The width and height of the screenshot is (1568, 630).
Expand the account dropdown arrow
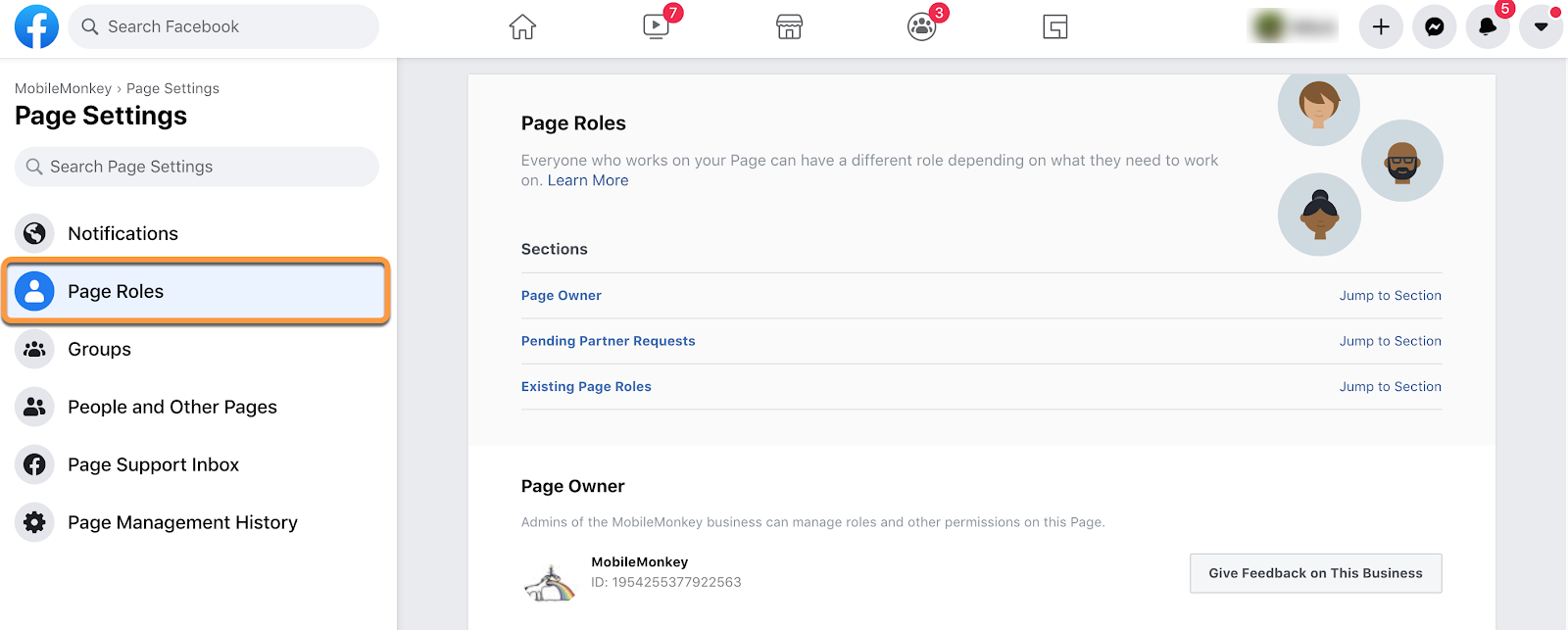point(1541,26)
